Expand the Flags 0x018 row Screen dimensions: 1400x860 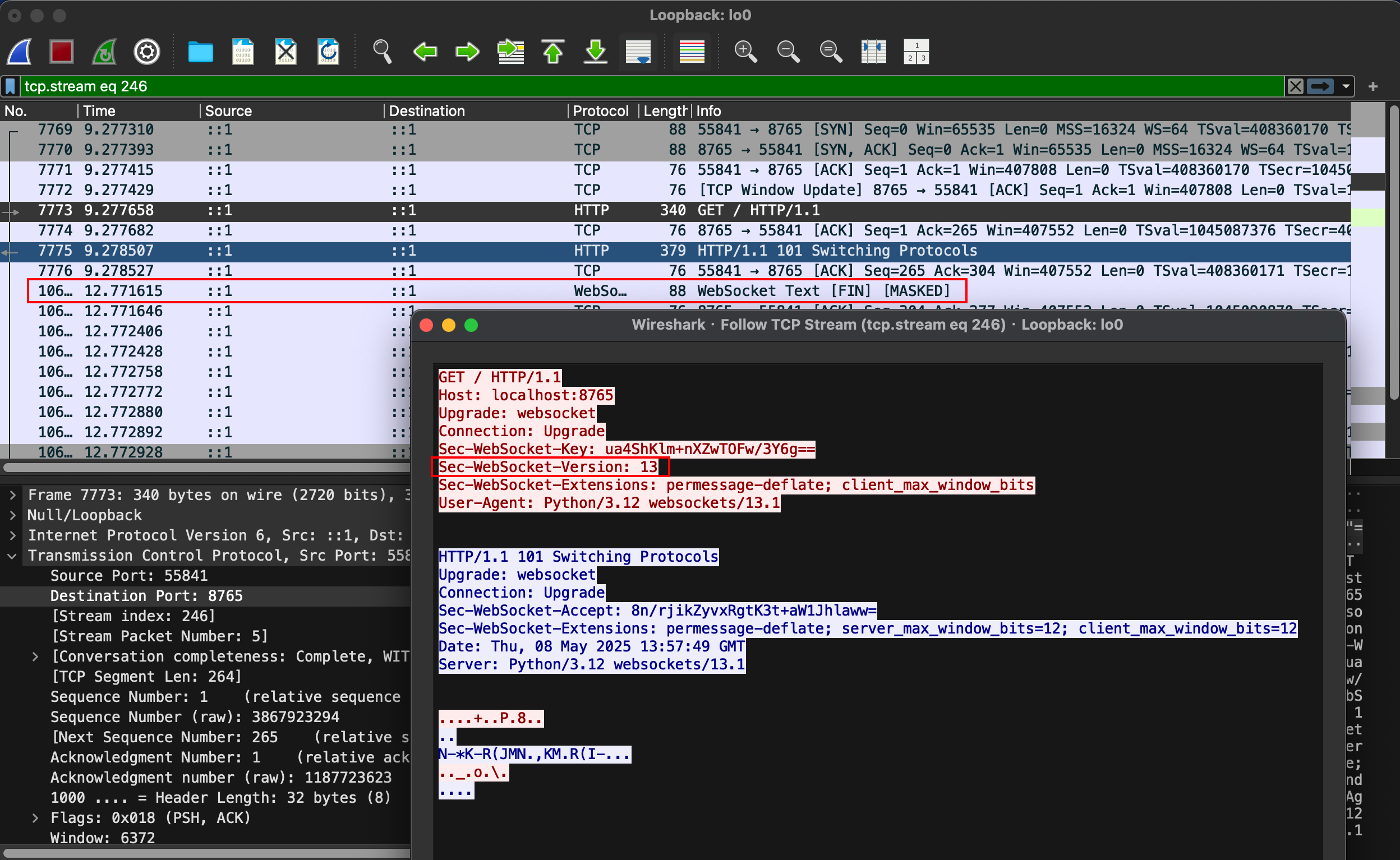tap(35, 818)
